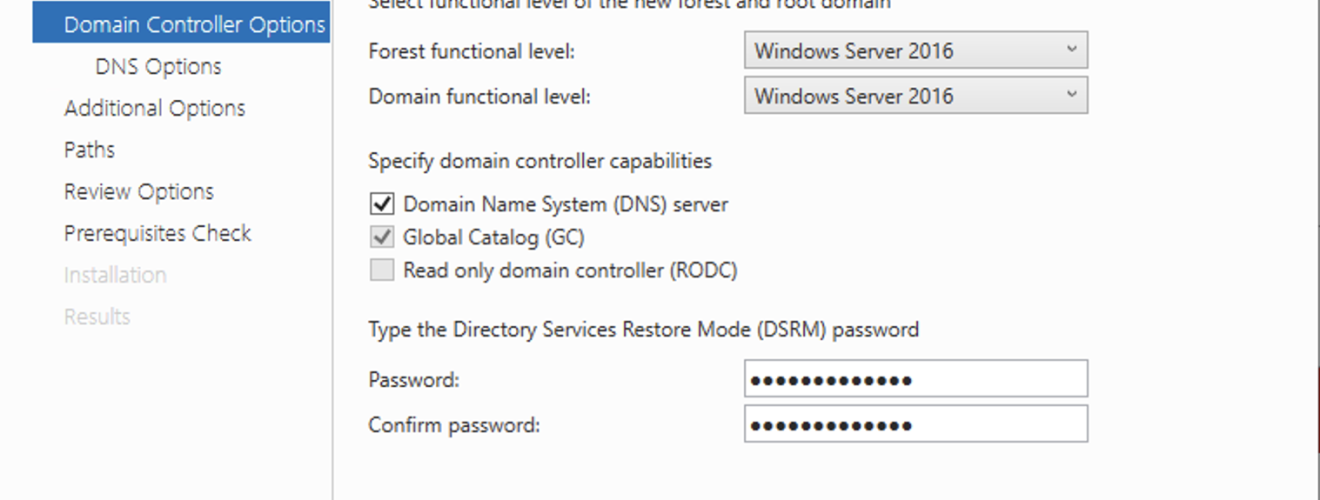
Task: Open the Paths step
Action: pyautogui.click(x=89, y=150)
